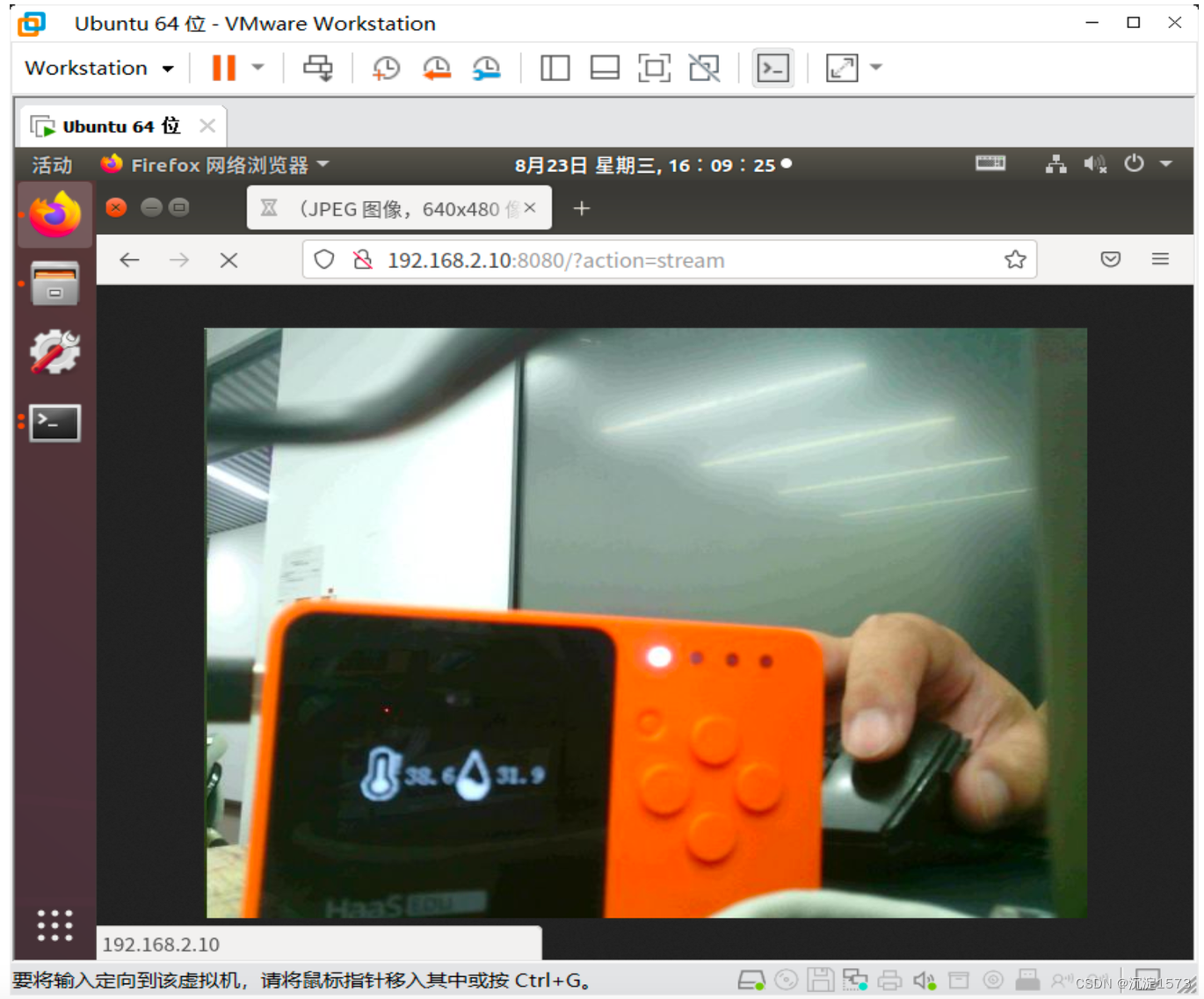
Task: Open VMware console view
Action: 773,68
